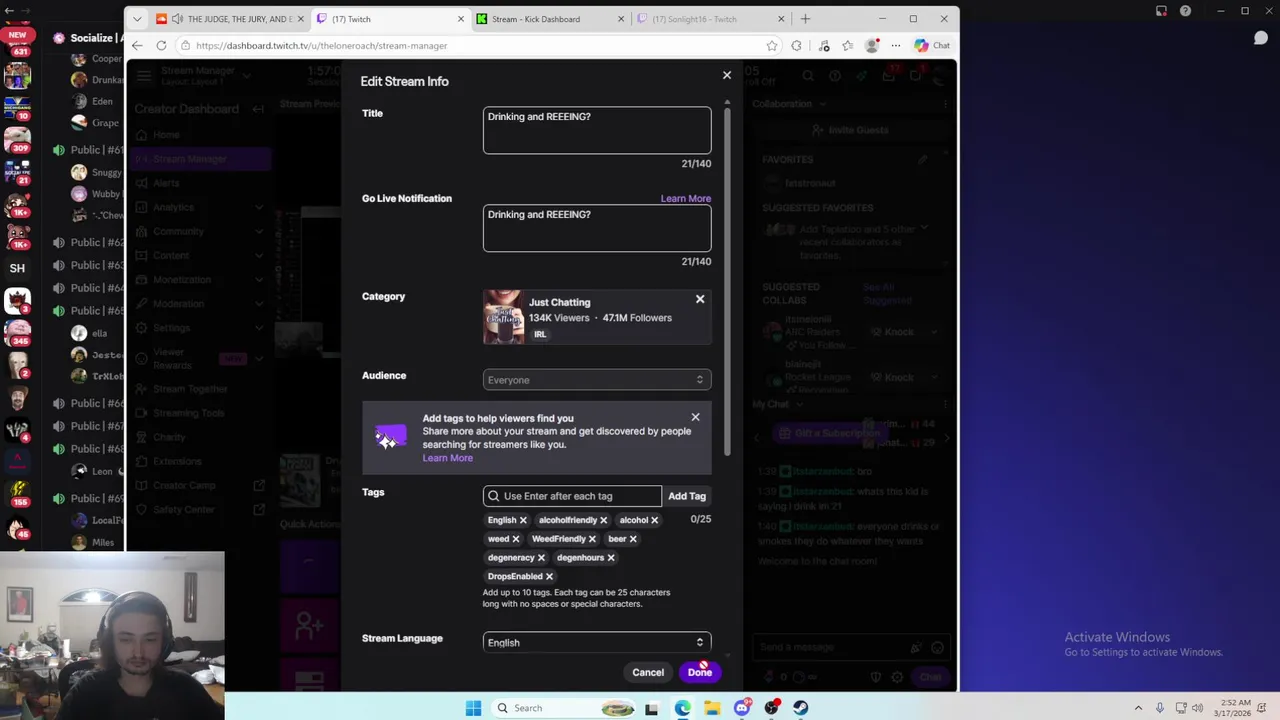This screenshot has height=720, width=1280.
Task: Click the Just Chatting category thumbnail
Action: 504,317
